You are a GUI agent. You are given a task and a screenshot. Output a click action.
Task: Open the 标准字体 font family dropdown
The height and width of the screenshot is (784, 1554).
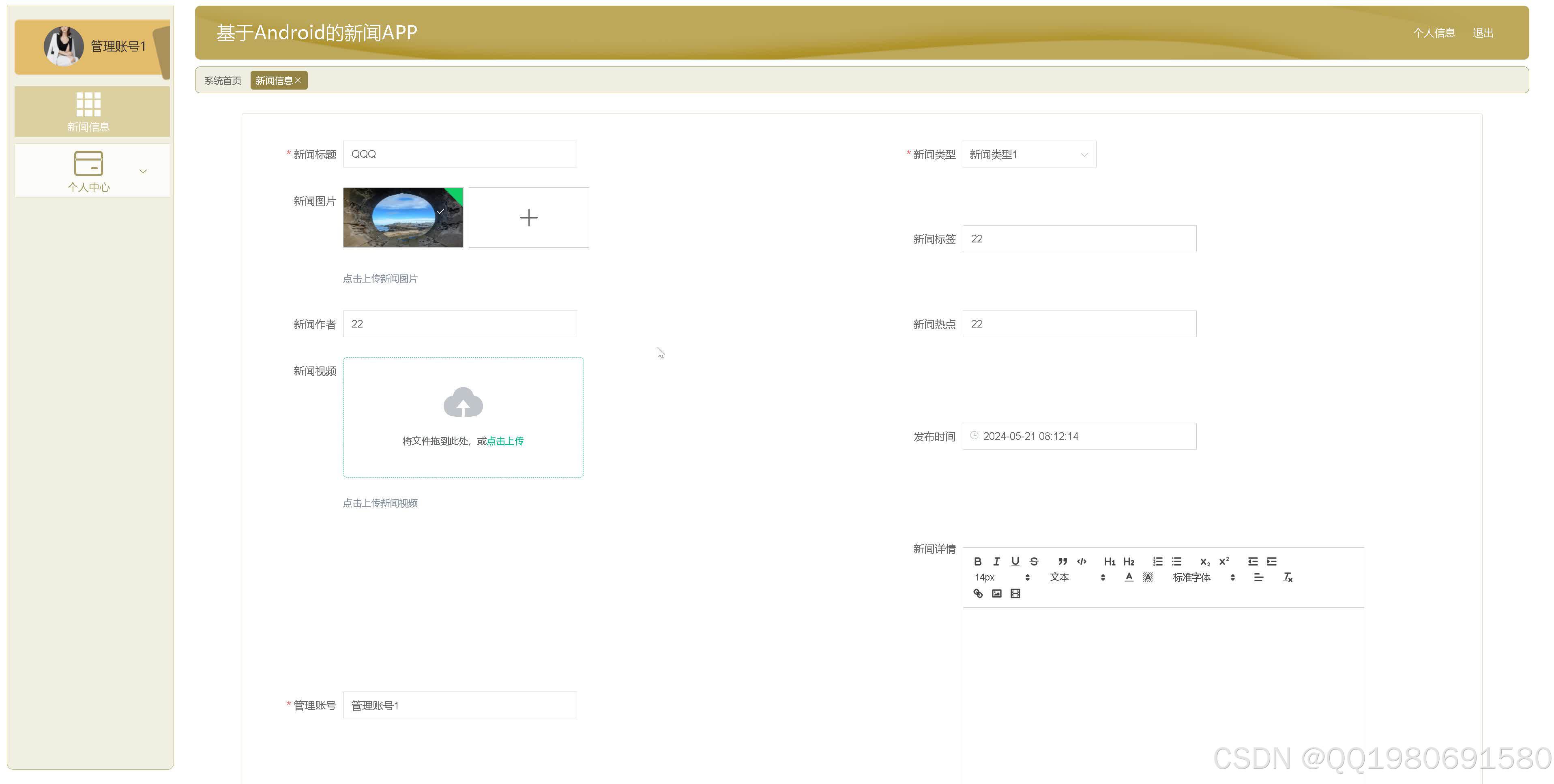click(x=1204, y=578)
